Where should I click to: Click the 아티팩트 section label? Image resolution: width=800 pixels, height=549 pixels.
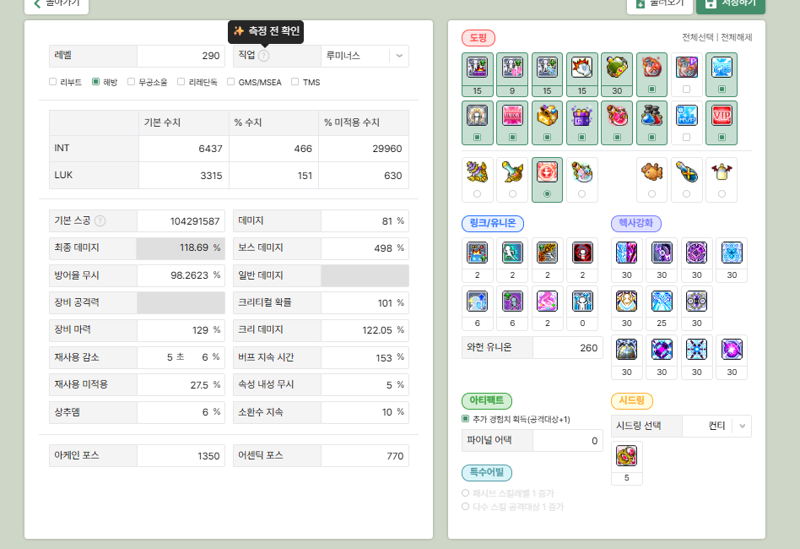(x=487, y=401)
